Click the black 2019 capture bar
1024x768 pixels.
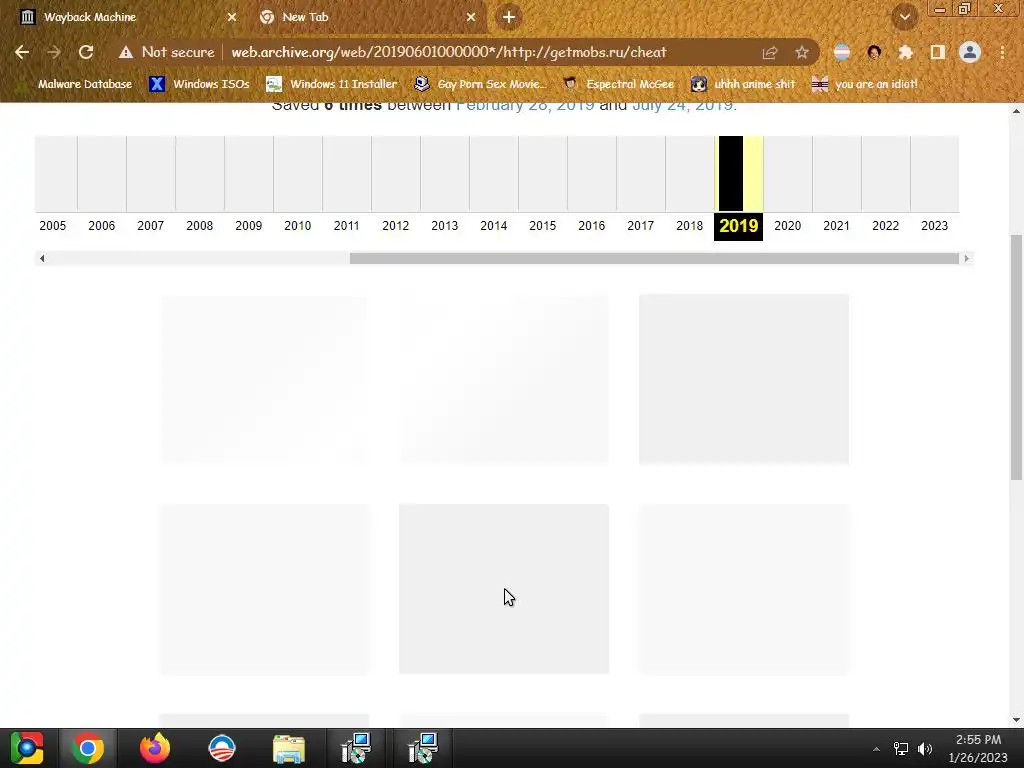(731, 174)
